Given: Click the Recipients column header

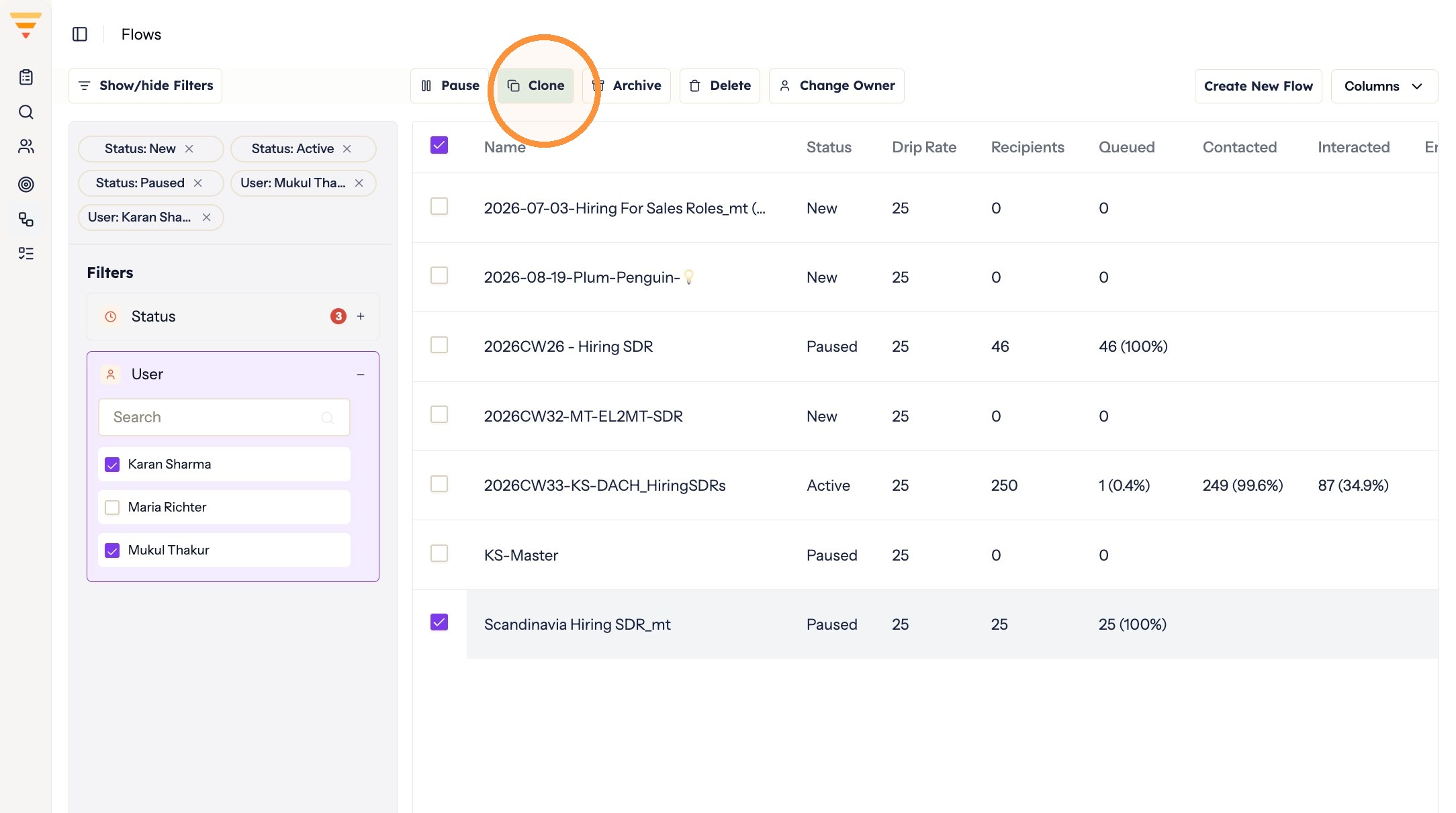Looking at the screenshot, I should point(1028,147).
